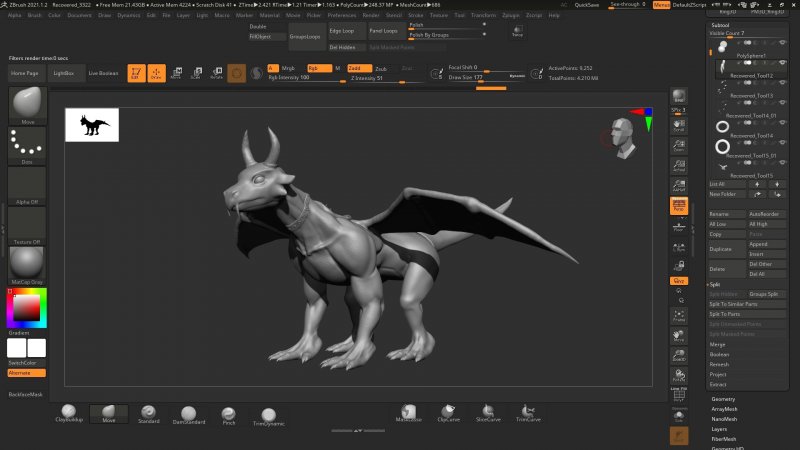The height and width of the screenshot is (450, 800).
Task: Toggle the Zadd button
Action: (359, 68)
